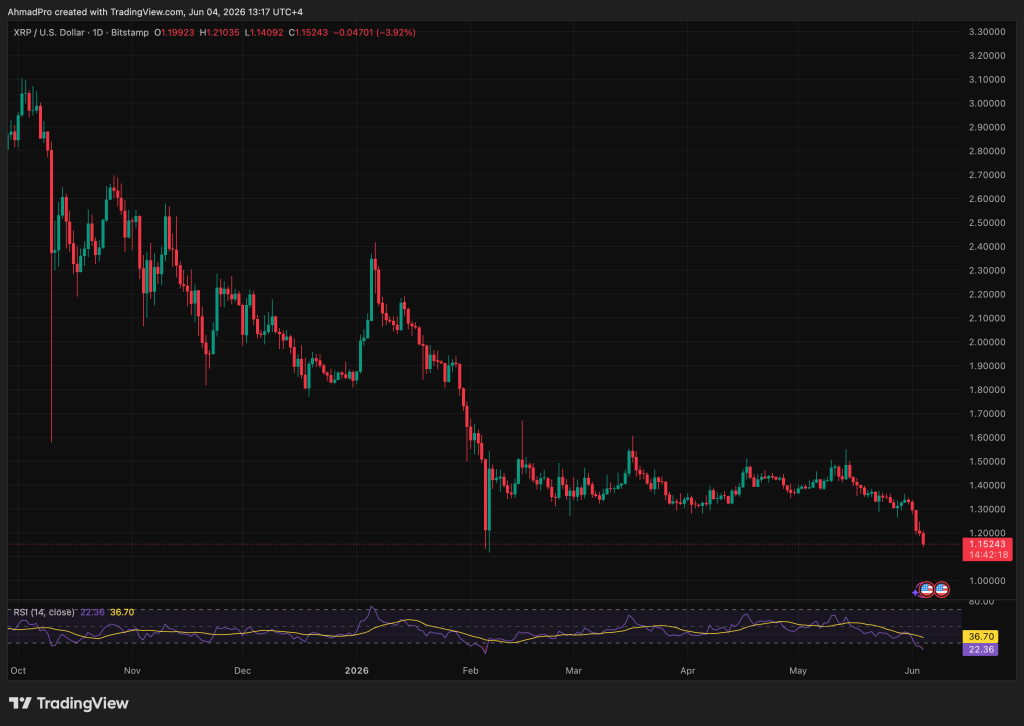Click the Jun label on the time axis
The height and width of the screenshot is (726, 1024).
point(912,671)
